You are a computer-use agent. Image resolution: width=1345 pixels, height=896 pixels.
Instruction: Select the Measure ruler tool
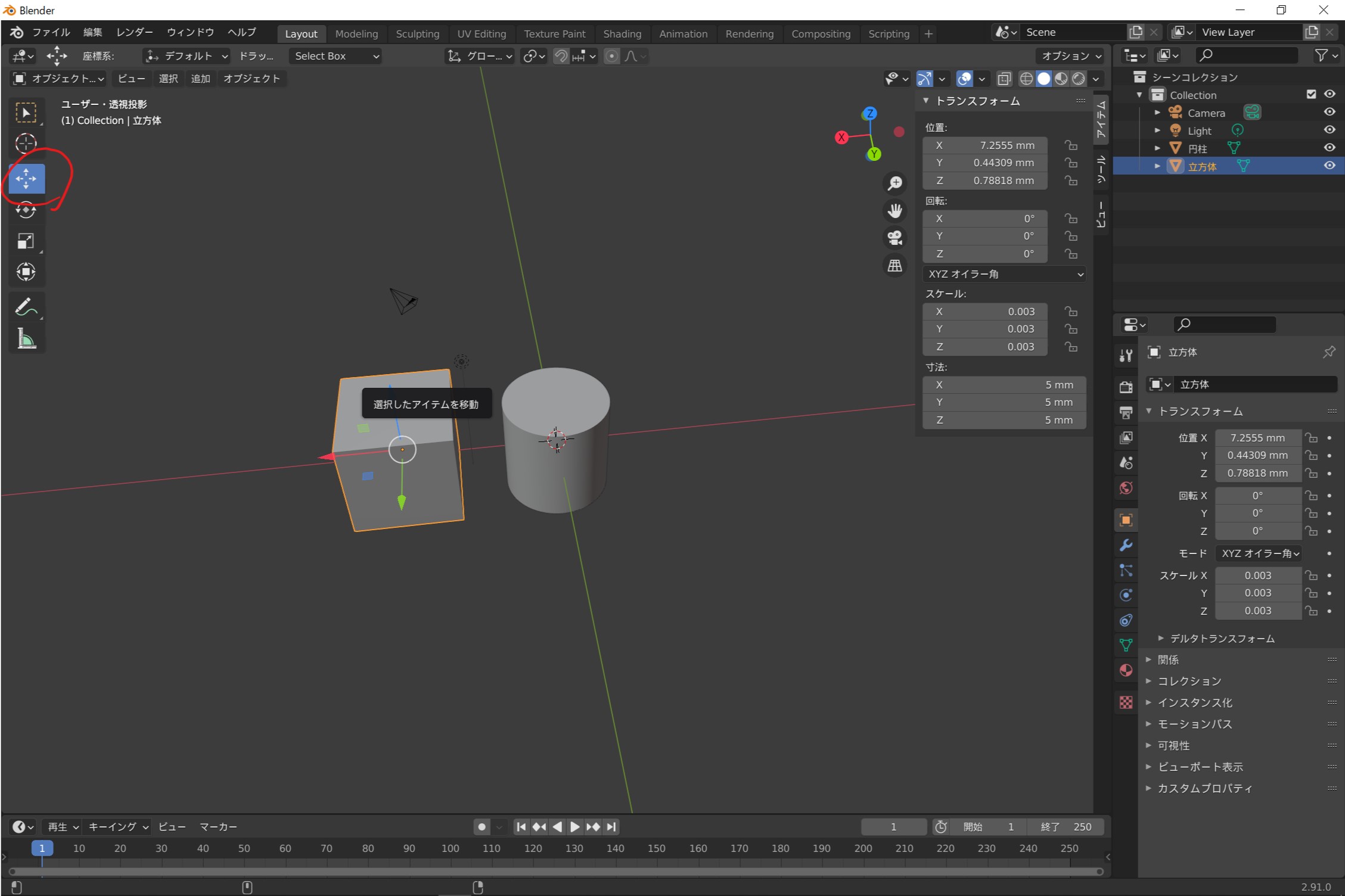[26, 338]
